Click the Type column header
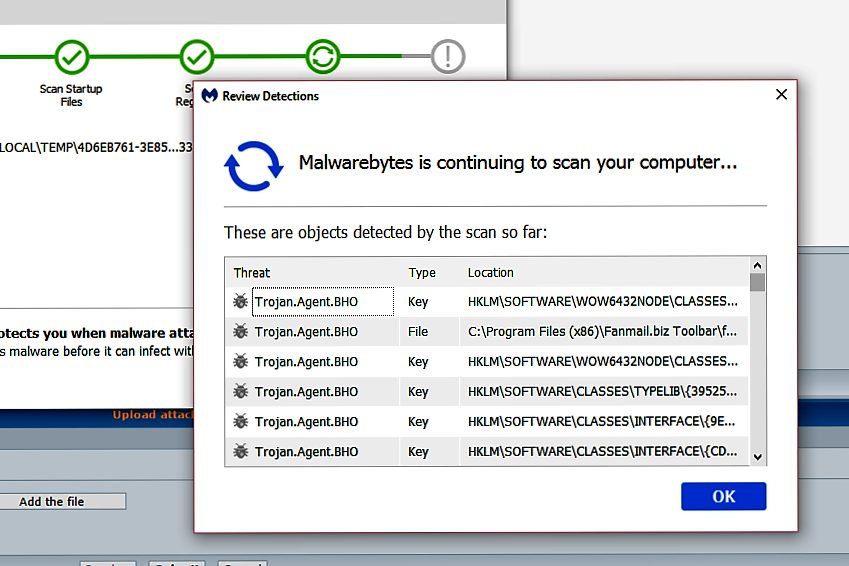 [x=422, y=272]
